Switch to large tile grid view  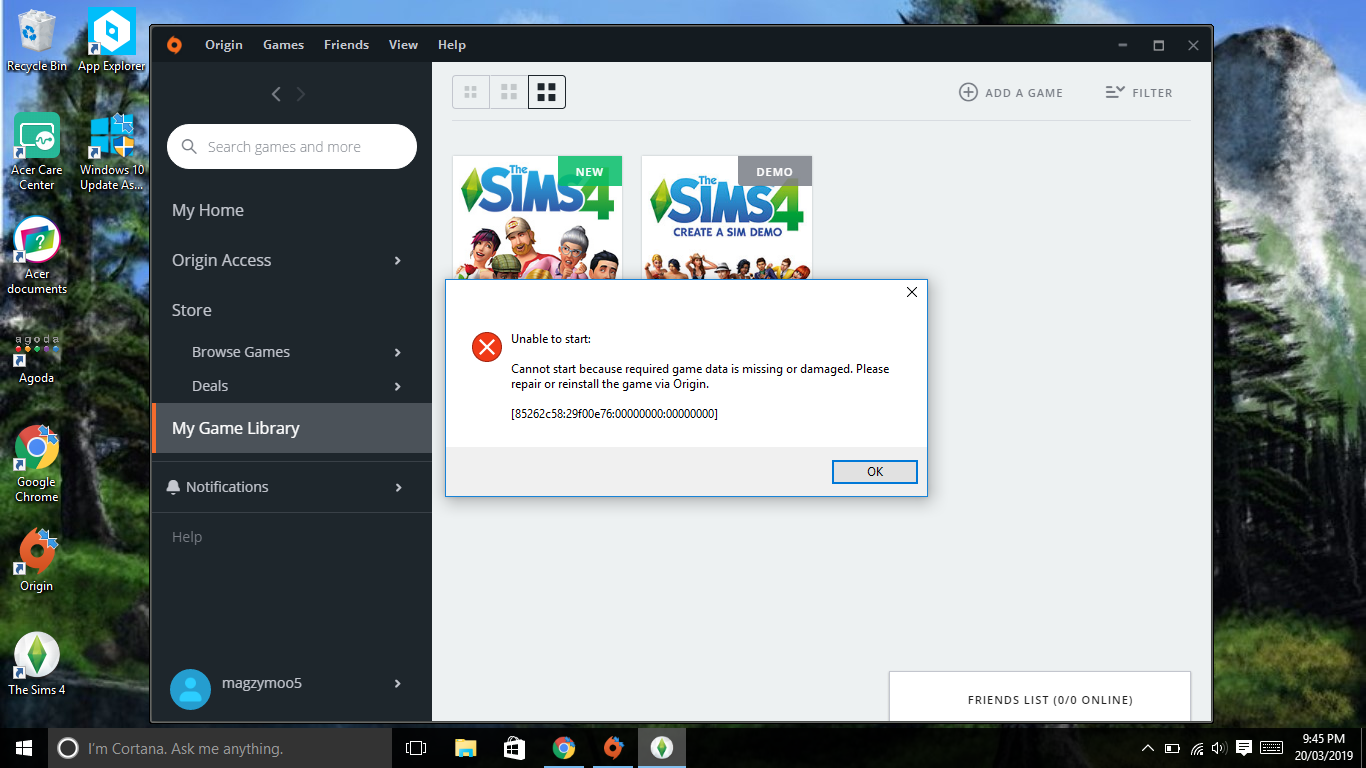[547, 92]
